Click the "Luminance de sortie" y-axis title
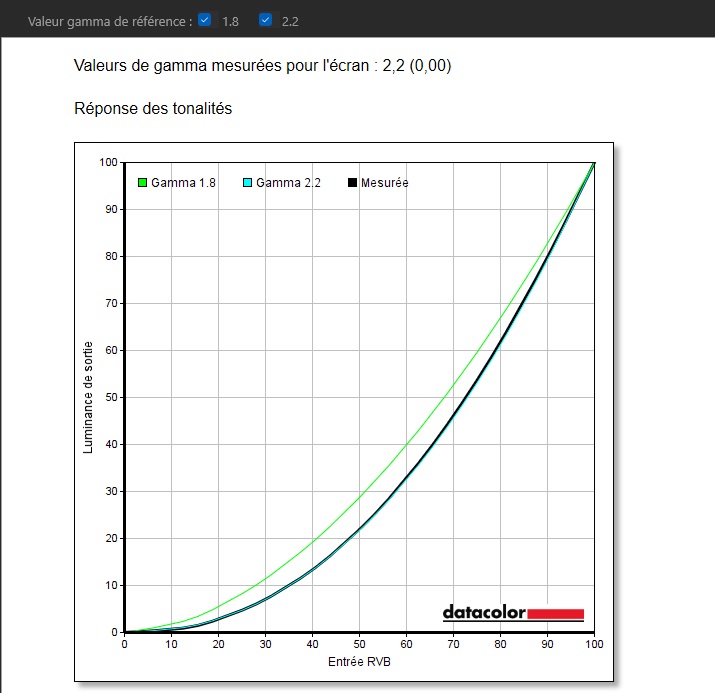The image size is (715, 693). (88, 397)
